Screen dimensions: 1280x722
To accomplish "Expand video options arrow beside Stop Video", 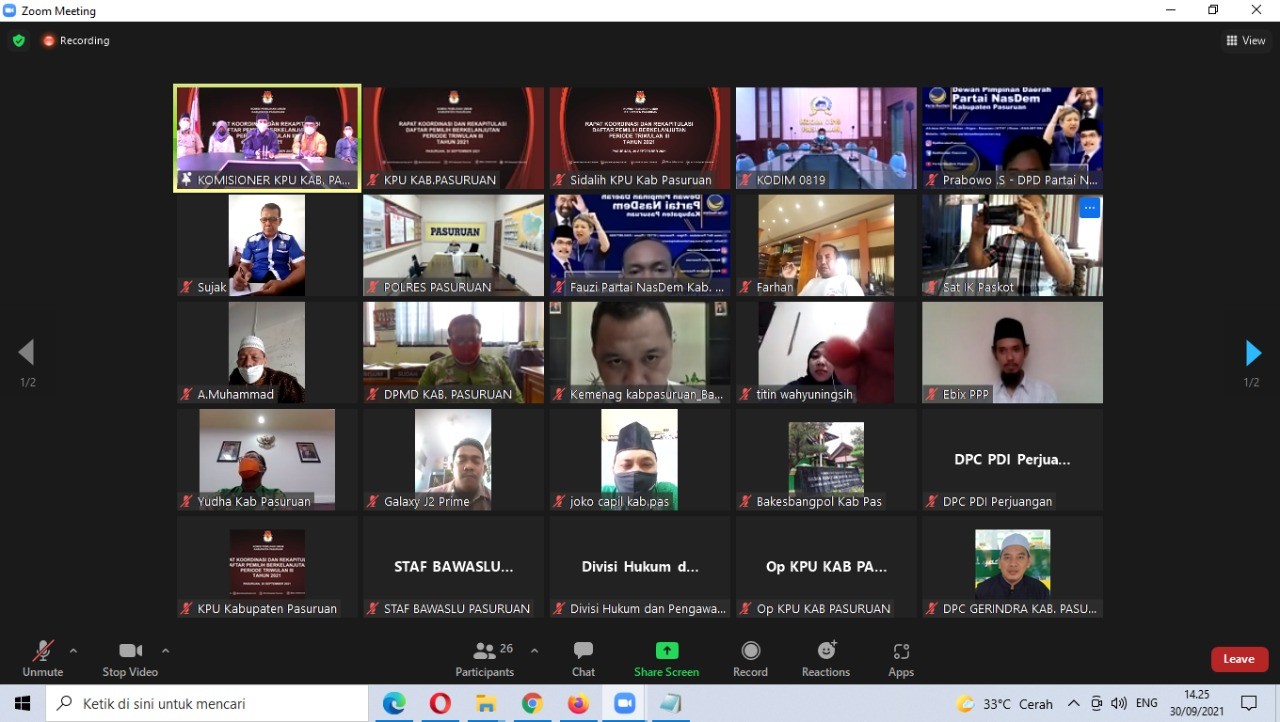I will [166, 651].
